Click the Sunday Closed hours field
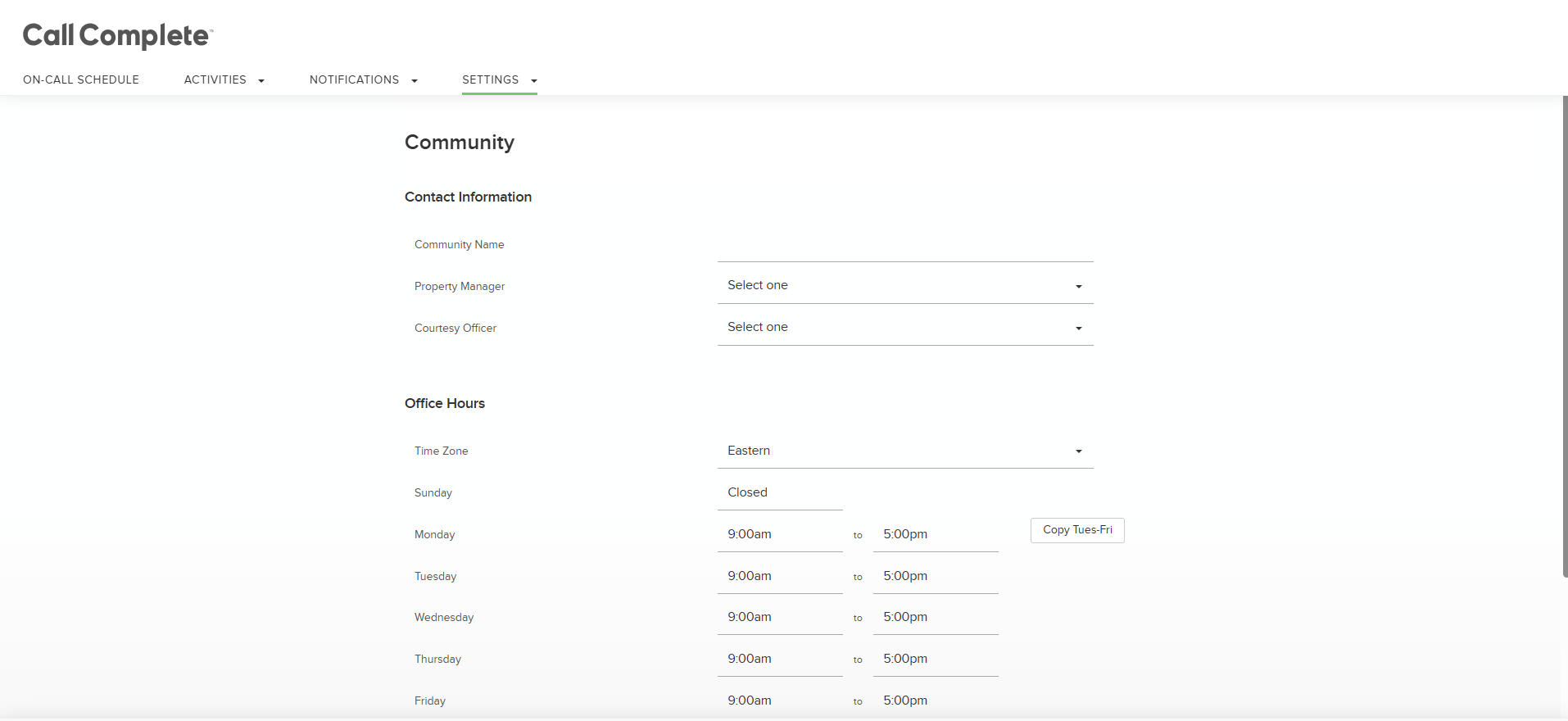Screen dimensions: 1568x721 780,492
